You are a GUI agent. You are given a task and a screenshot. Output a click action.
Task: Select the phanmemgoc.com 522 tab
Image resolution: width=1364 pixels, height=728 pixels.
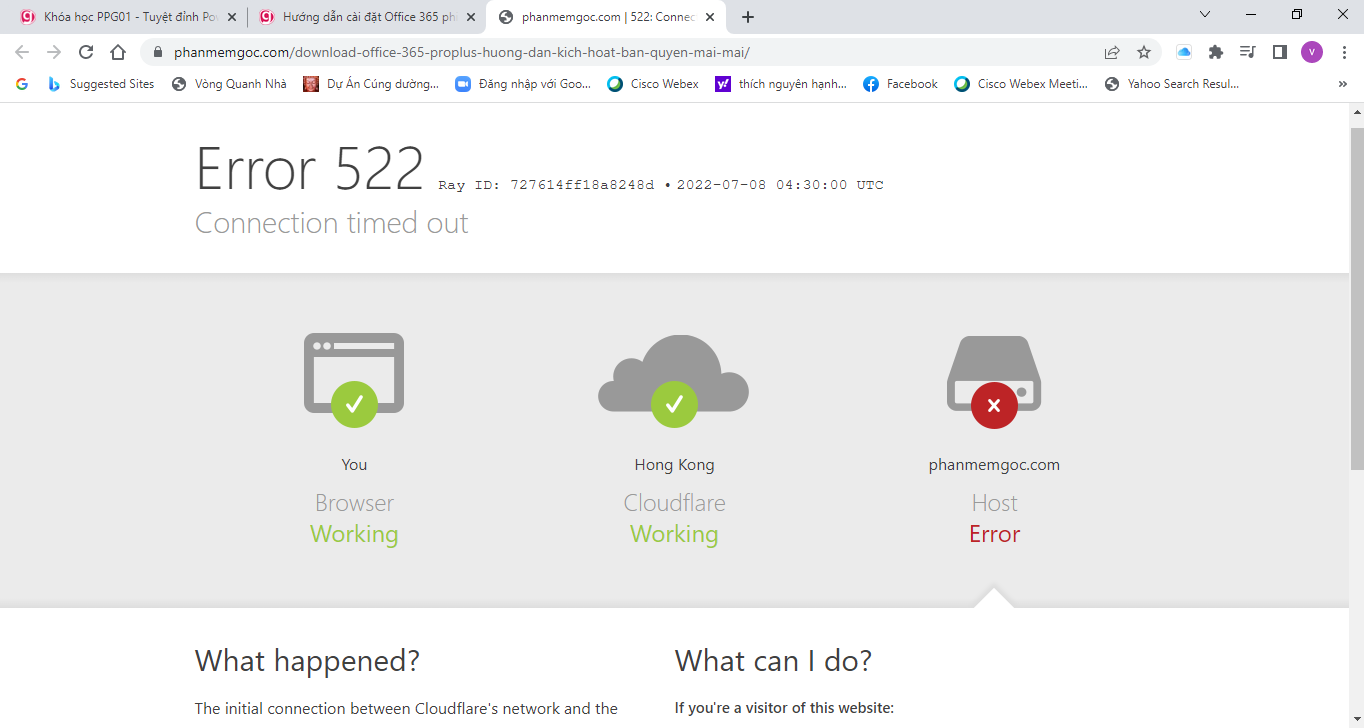click(606, 17)
